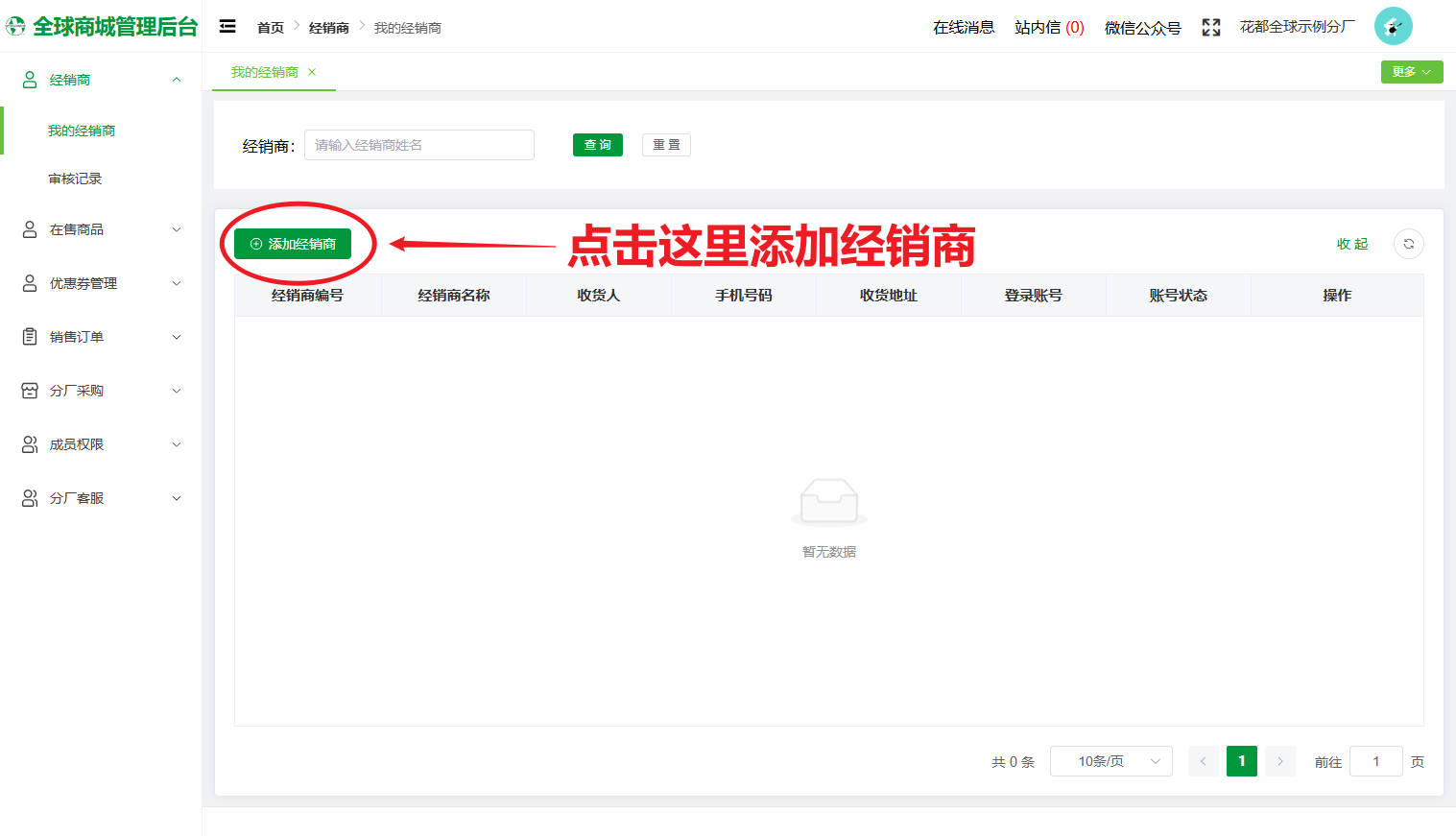Select the 成员权限 sidebar icon
This screenshot has width=1456, height=836.
click(28, 444)
